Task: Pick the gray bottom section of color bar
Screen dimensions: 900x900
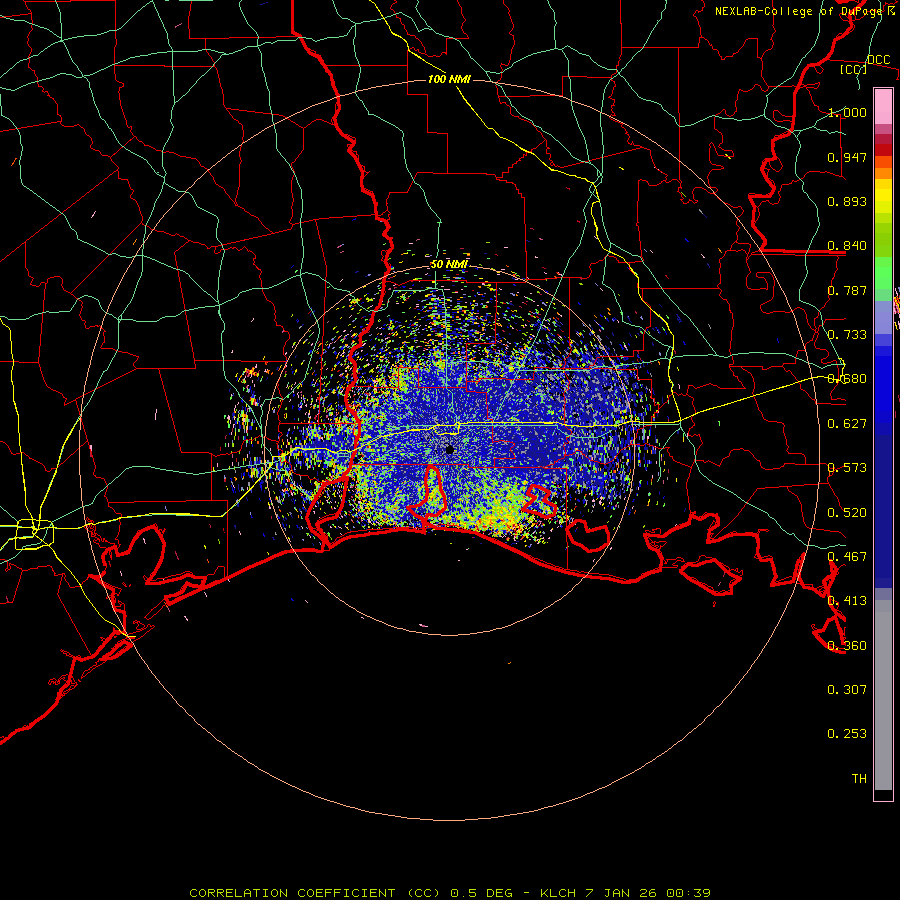Action: (x=883, y=695)
